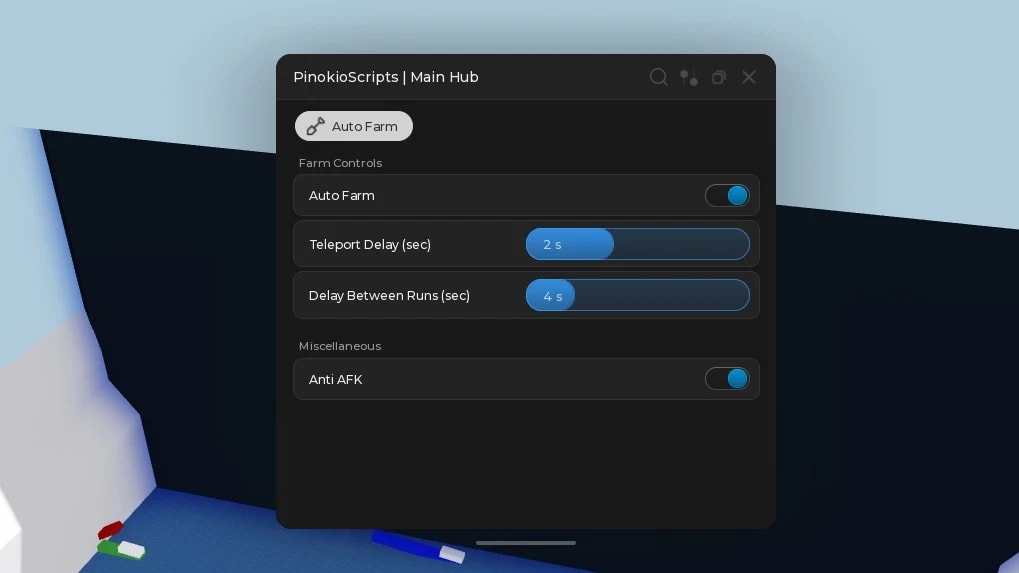This screenshot has height=573, width=1019.
Task: Click the Teleport Delay slider track
Action: [x=638, y=244]
